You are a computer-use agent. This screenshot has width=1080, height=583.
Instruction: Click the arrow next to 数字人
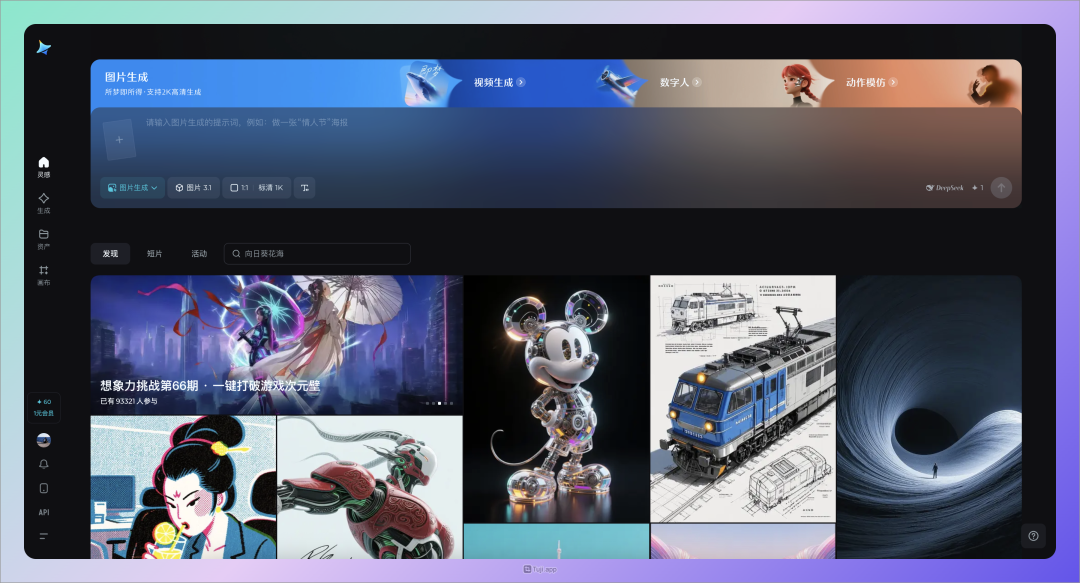tap(697, 82)
